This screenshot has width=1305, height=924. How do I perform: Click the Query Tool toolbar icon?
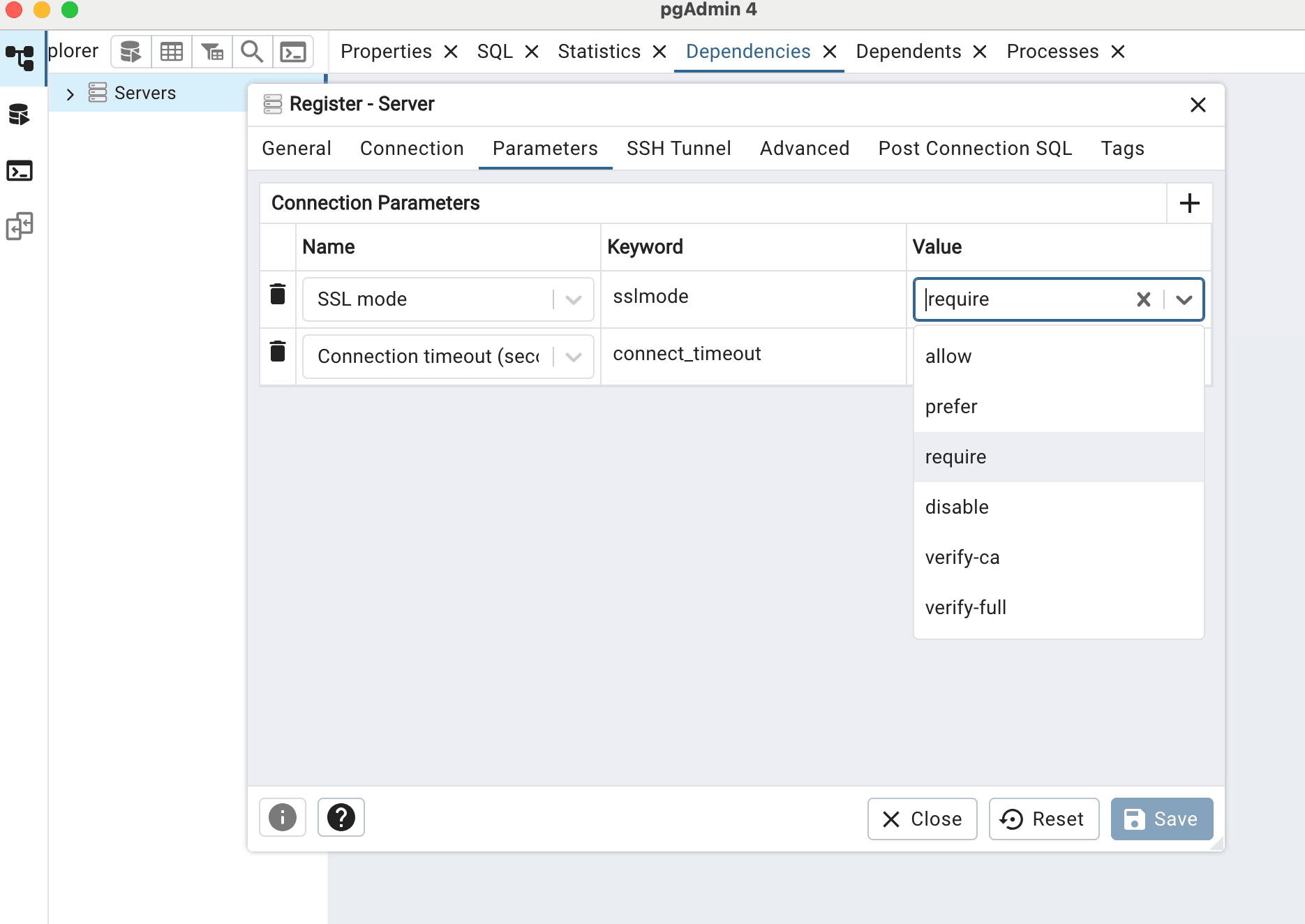click(x=130, y=52)
